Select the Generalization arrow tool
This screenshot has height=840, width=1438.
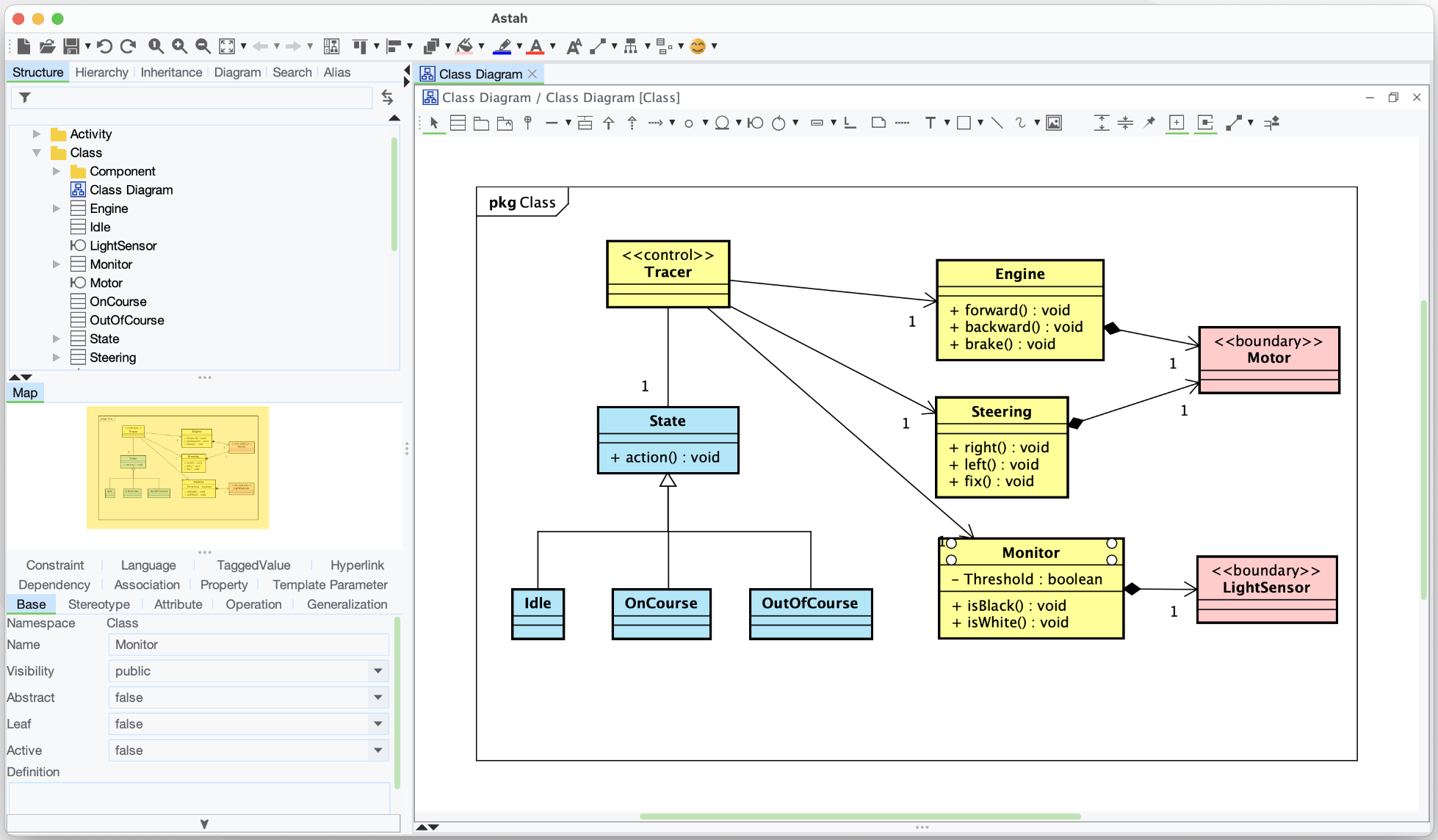(x=608, y=123)
